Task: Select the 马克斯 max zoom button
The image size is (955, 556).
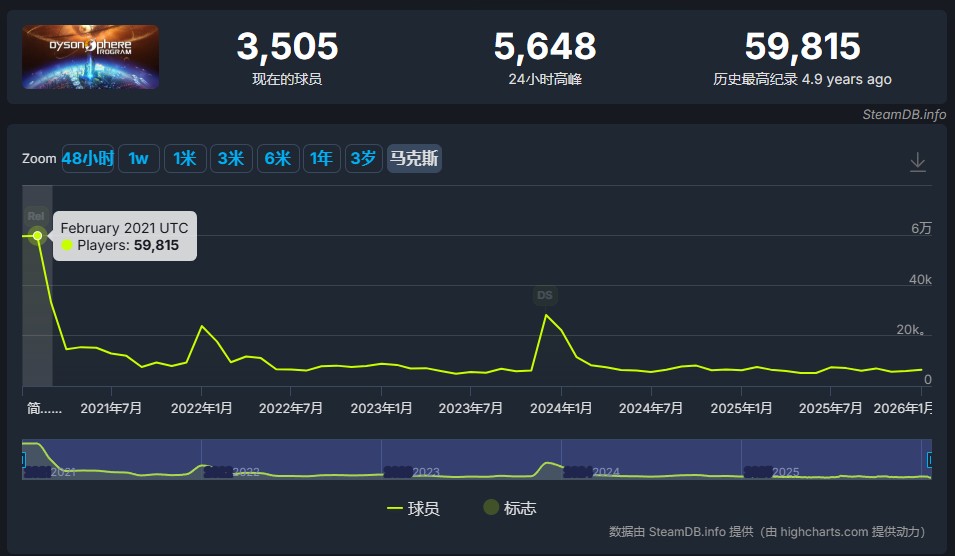Action: 414,158
